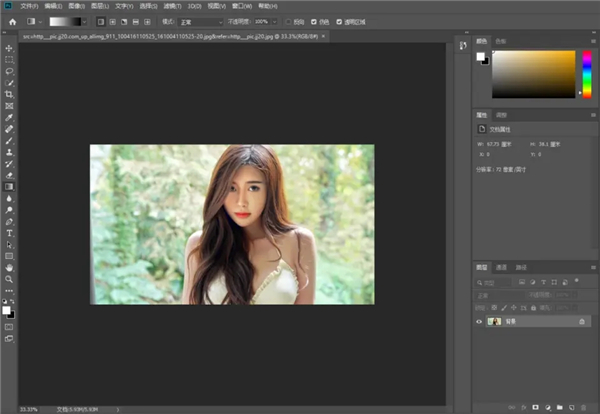Viewport: 600px width, 414px height.
Task: Toggle the 透明区域 (Transparency) checkbox
Action: click(339, 20)
